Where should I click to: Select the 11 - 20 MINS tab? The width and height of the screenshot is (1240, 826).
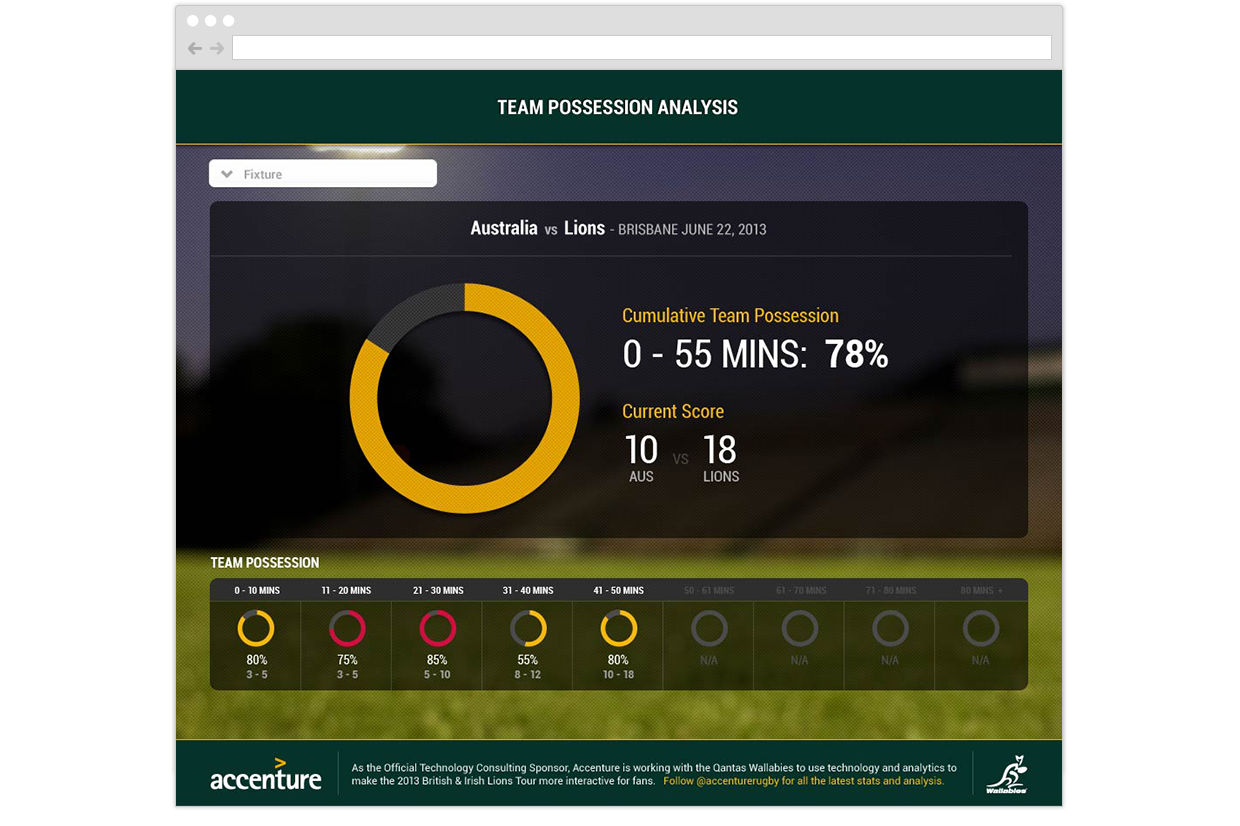point(347,590)
